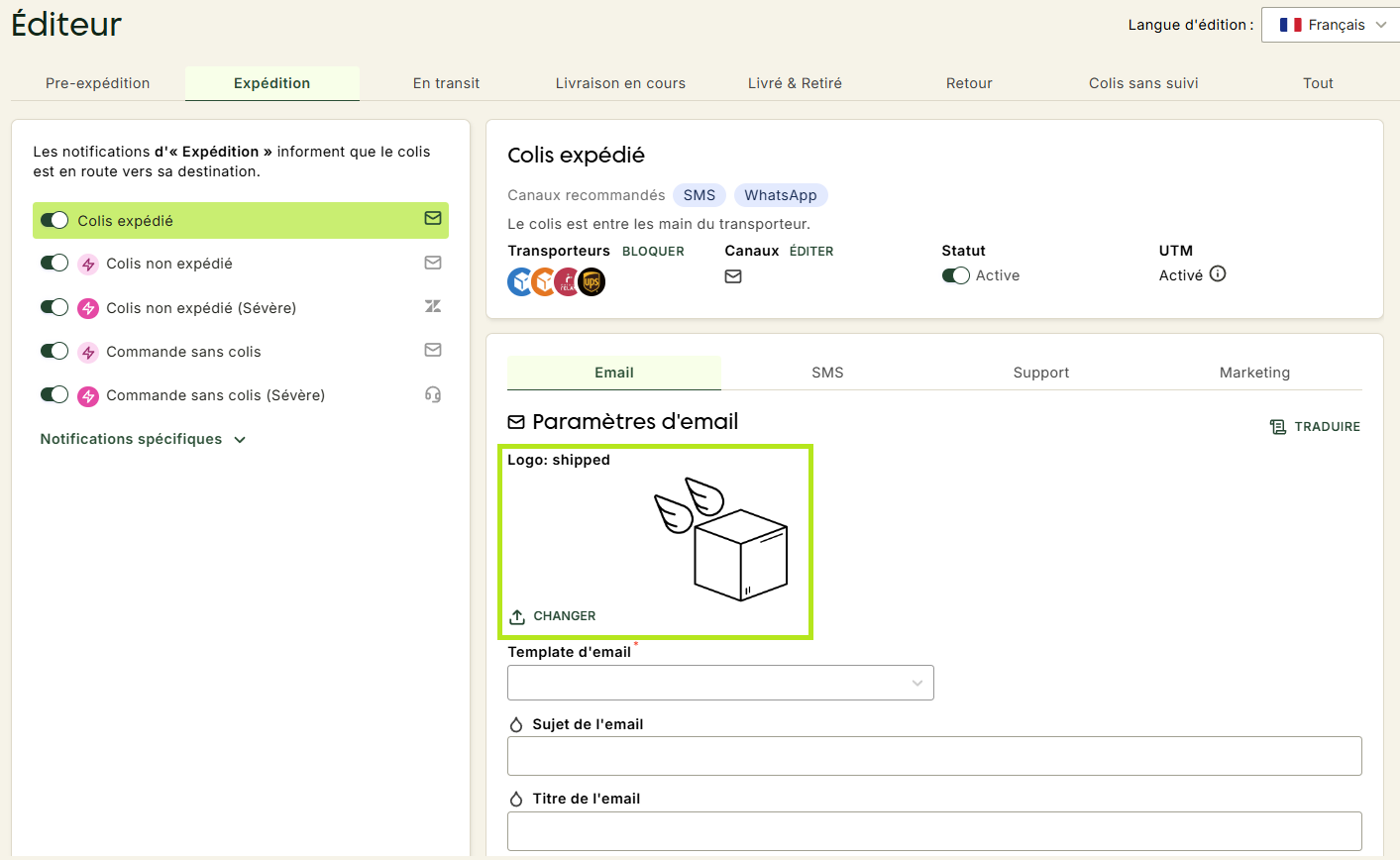The width and height of the screenshot is (1400, 860).
Task: Click the first blue carrier logo
Action: tap(521, 282)
